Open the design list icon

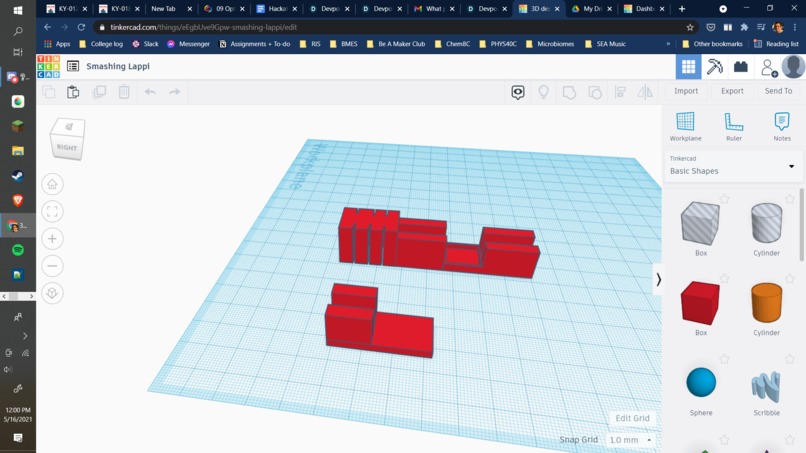point(73,66)
